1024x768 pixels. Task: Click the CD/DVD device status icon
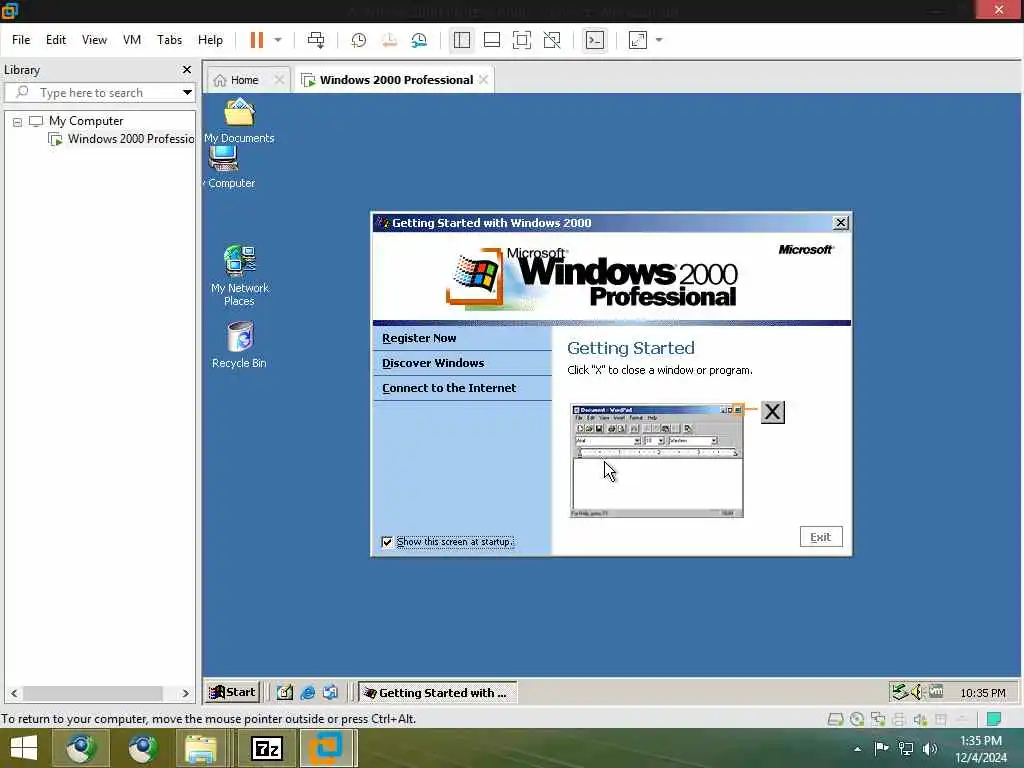[x=857, y=720]
